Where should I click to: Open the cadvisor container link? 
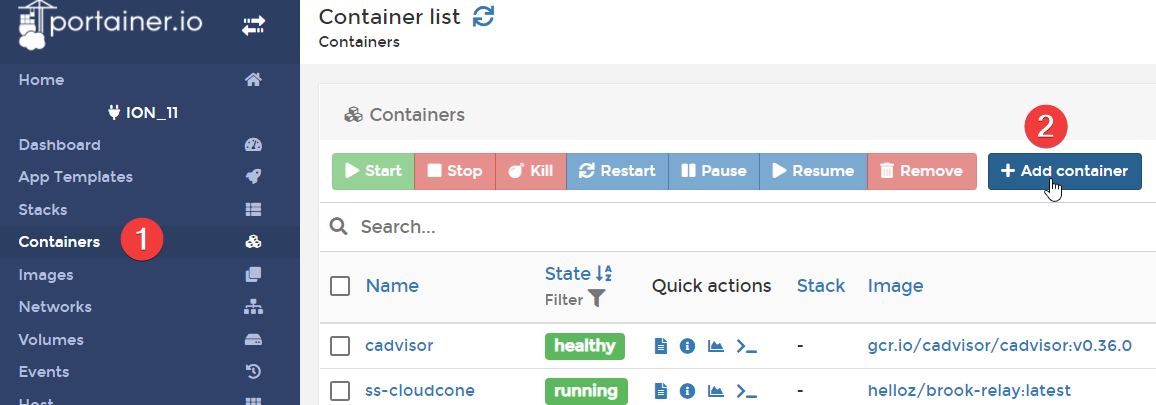[x=398, y=346]
